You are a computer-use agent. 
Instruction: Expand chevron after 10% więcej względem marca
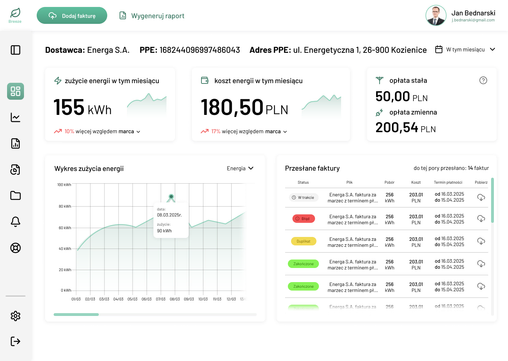point(138,132)
